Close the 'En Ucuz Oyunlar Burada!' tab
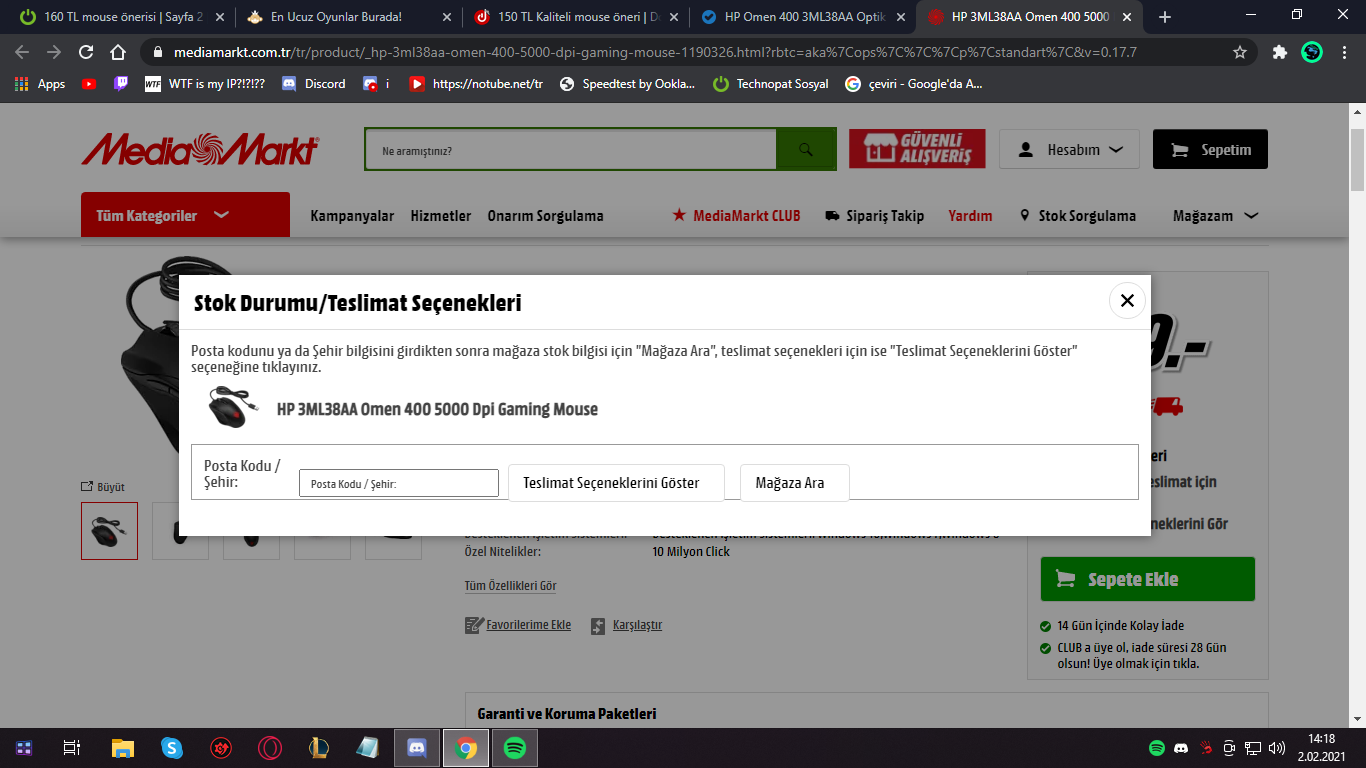This screenshot has height=768, width=1366. (446, 17)
